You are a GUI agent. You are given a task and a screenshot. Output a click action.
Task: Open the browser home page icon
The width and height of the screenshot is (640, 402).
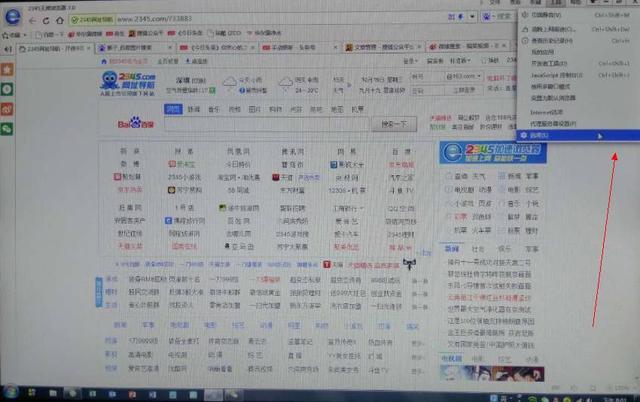[x=60, y=20]
